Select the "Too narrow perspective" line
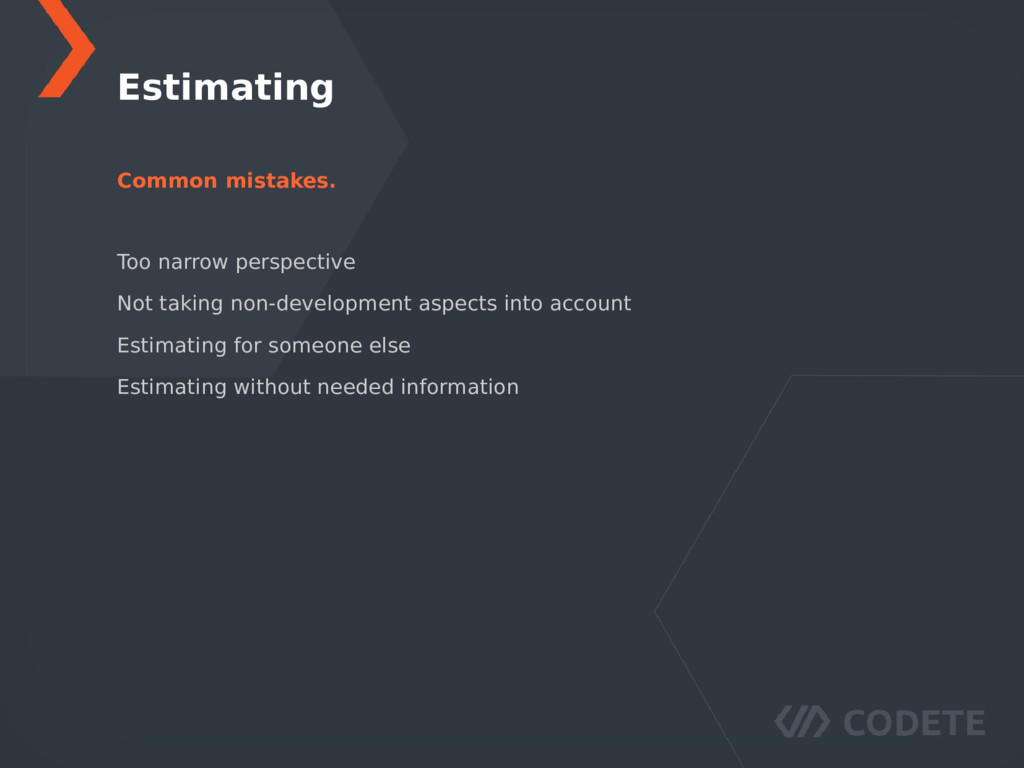This screenshot has width=1024, height=768. pyautogui.click(x=236, y=262)
